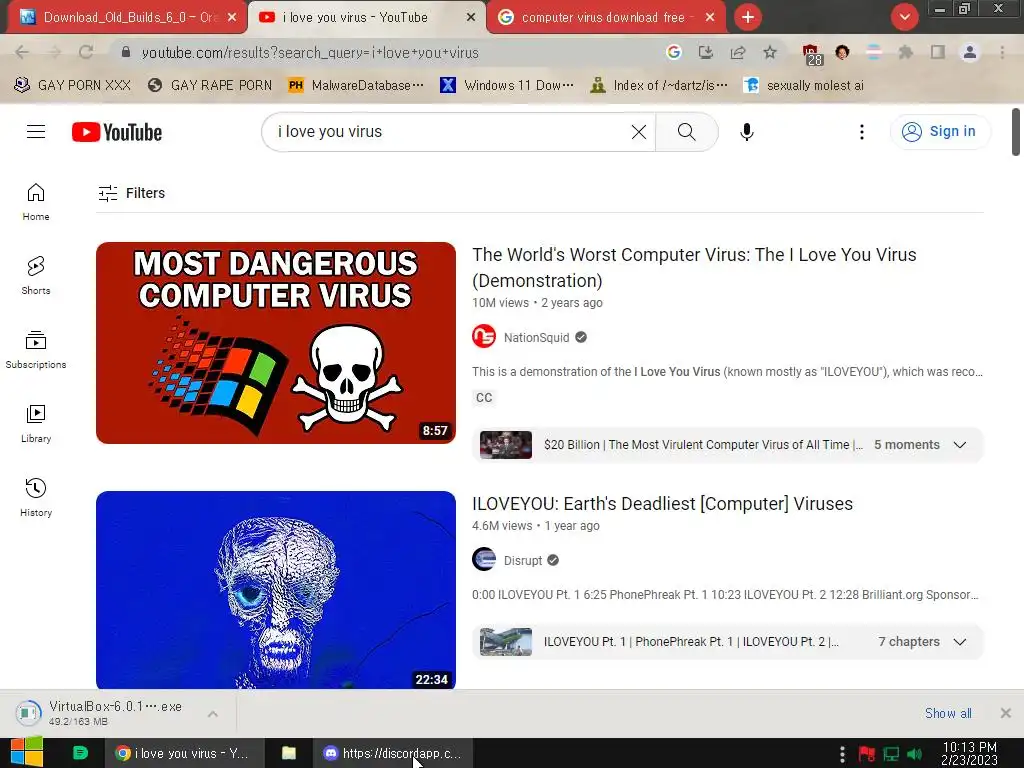Open the File Explorer taskbar icon
Image resolution: width=1024 pixels, height=768 pixels.
[x=289, y=753]
